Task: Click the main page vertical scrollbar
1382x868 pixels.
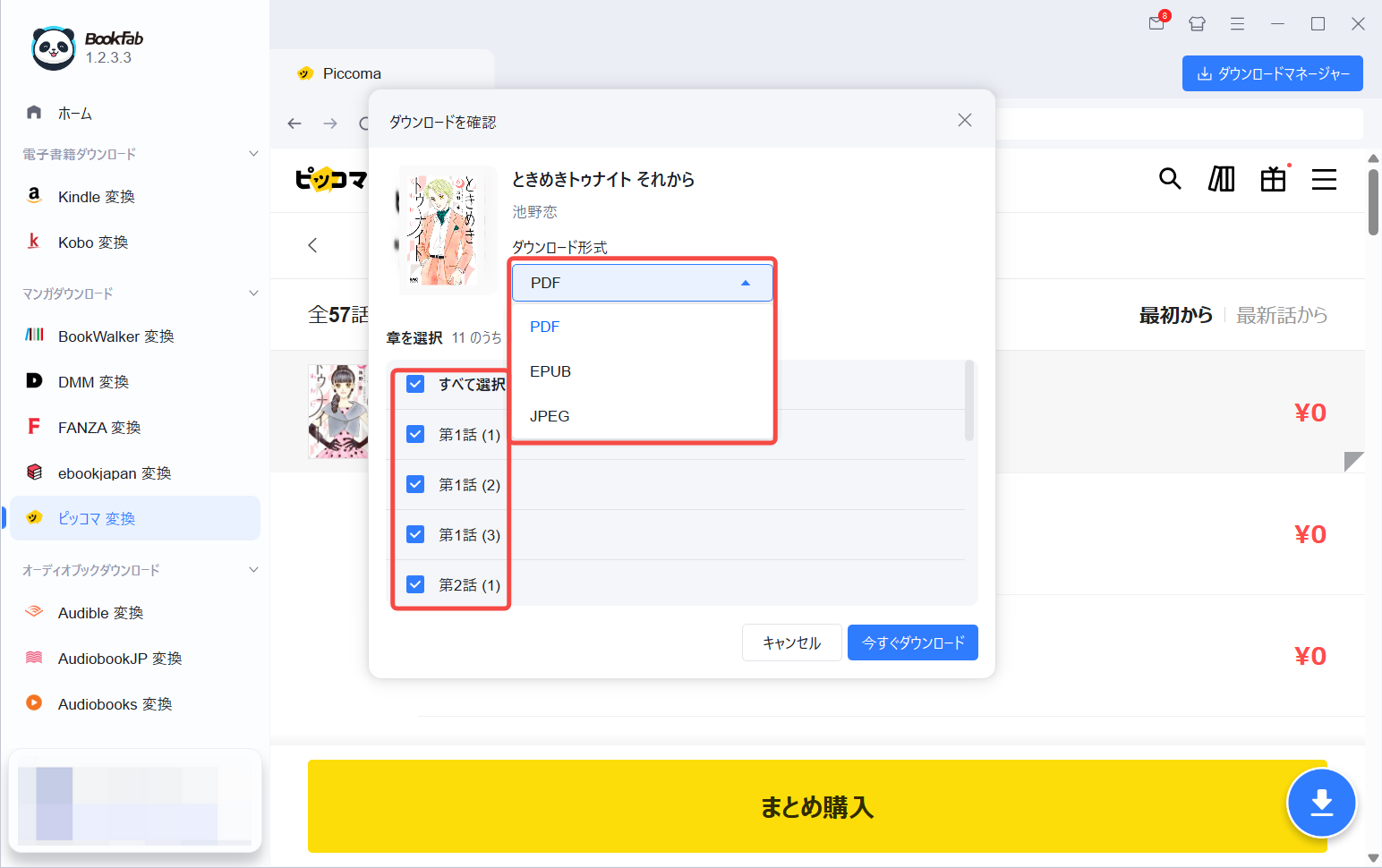Action: pyautogui.click(x=1373, y=202)
